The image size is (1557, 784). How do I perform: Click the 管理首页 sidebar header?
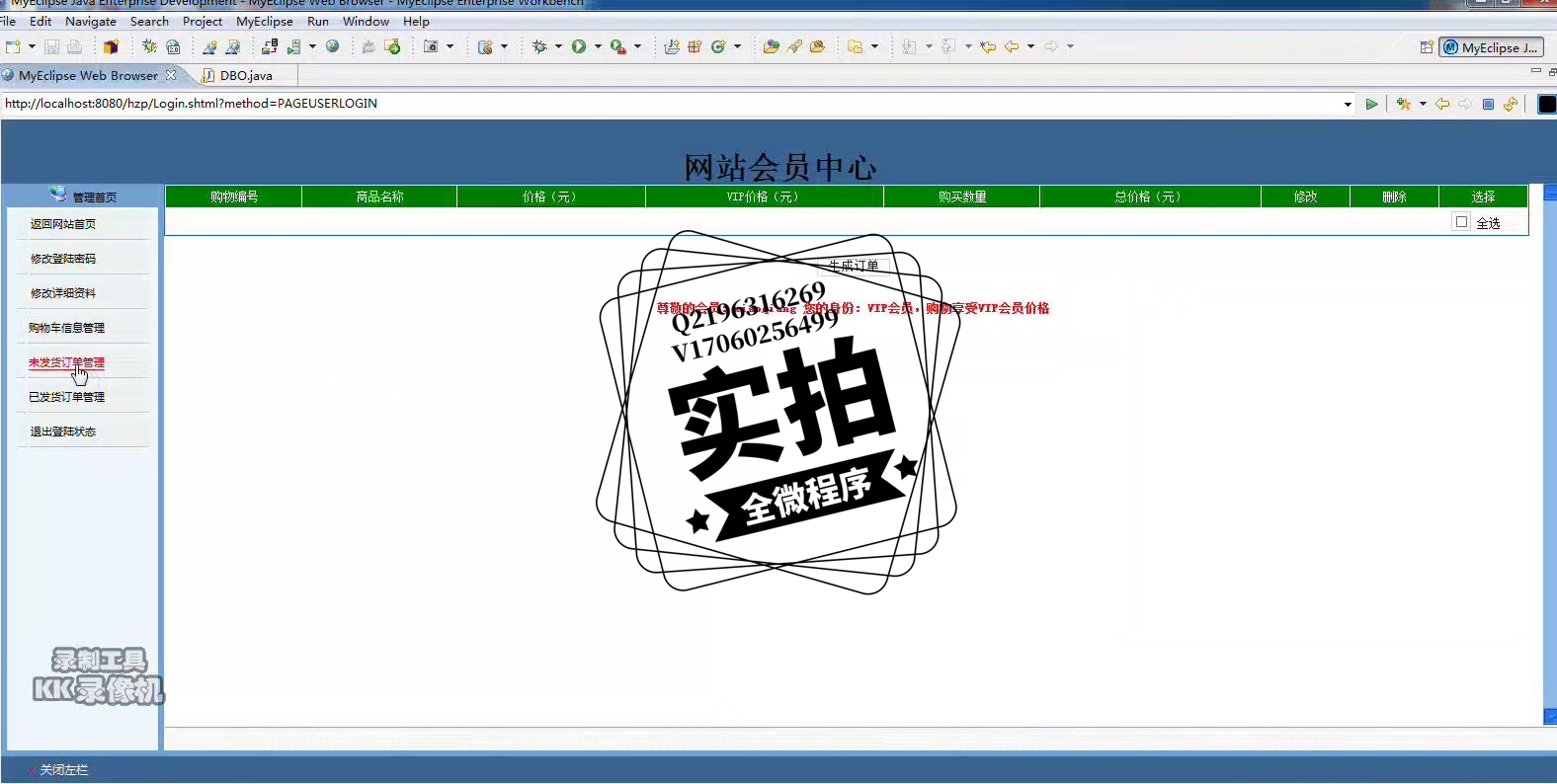tap(94, 197)
